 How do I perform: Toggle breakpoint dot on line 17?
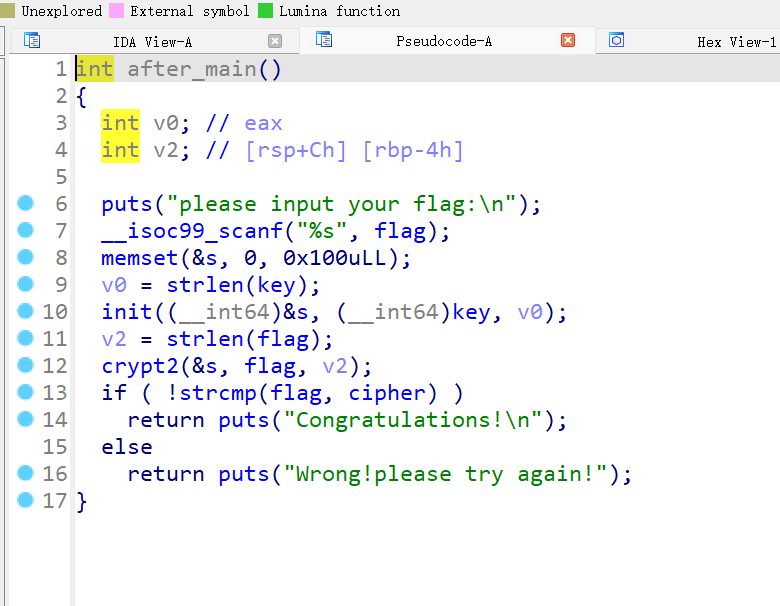coord(25,500)
